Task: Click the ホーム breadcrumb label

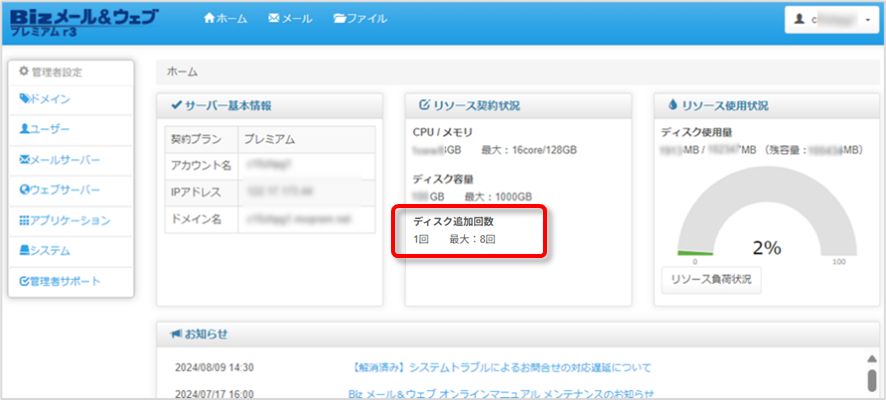Action: click(x=182, y=72)
